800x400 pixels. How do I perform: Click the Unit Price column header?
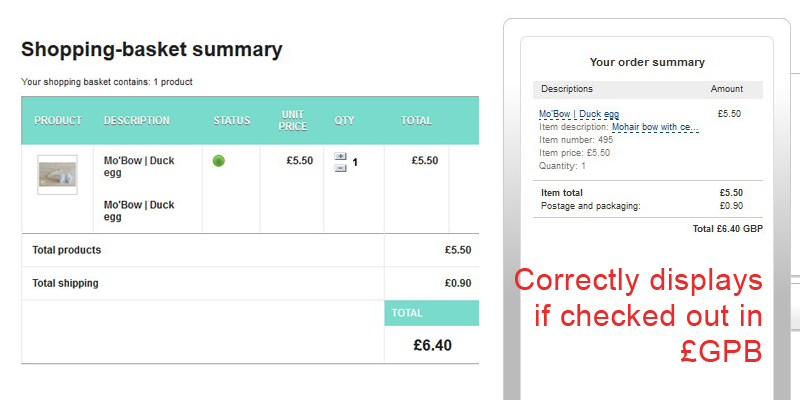click(293, 121)
